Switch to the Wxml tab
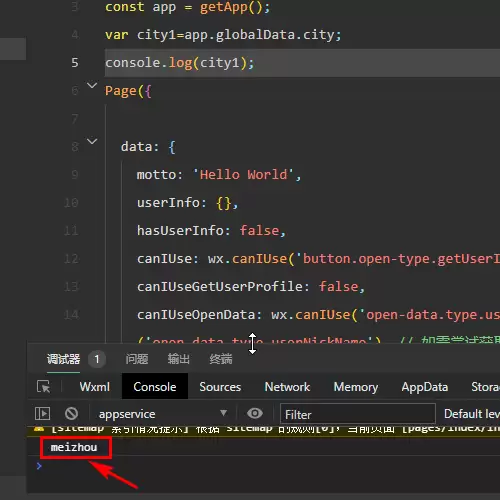 [x=95, y=387]
